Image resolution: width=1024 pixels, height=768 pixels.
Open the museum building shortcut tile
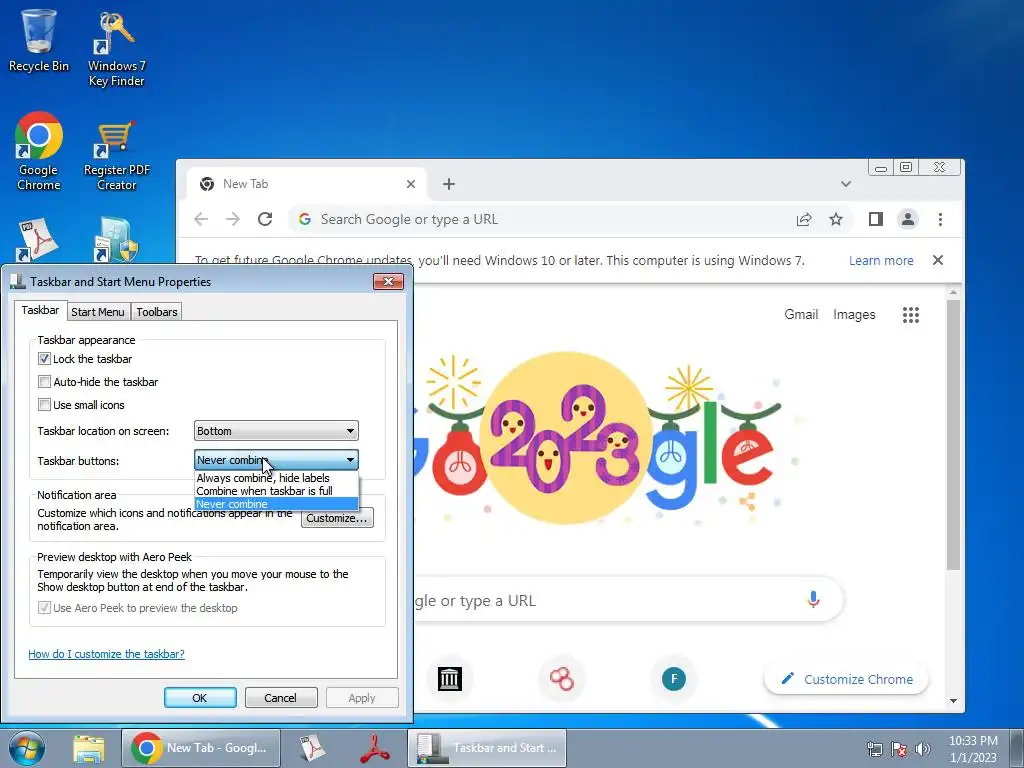point(449,679)
